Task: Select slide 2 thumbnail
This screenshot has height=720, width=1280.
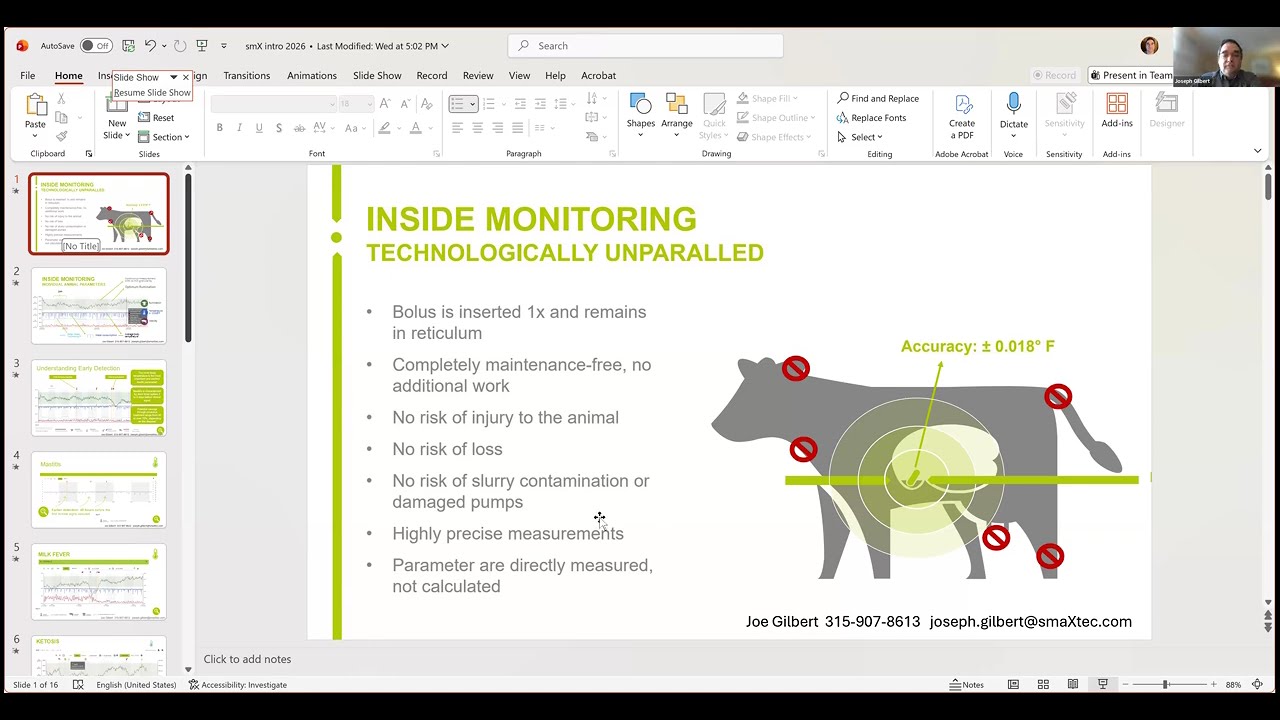Action: point(99,306)
